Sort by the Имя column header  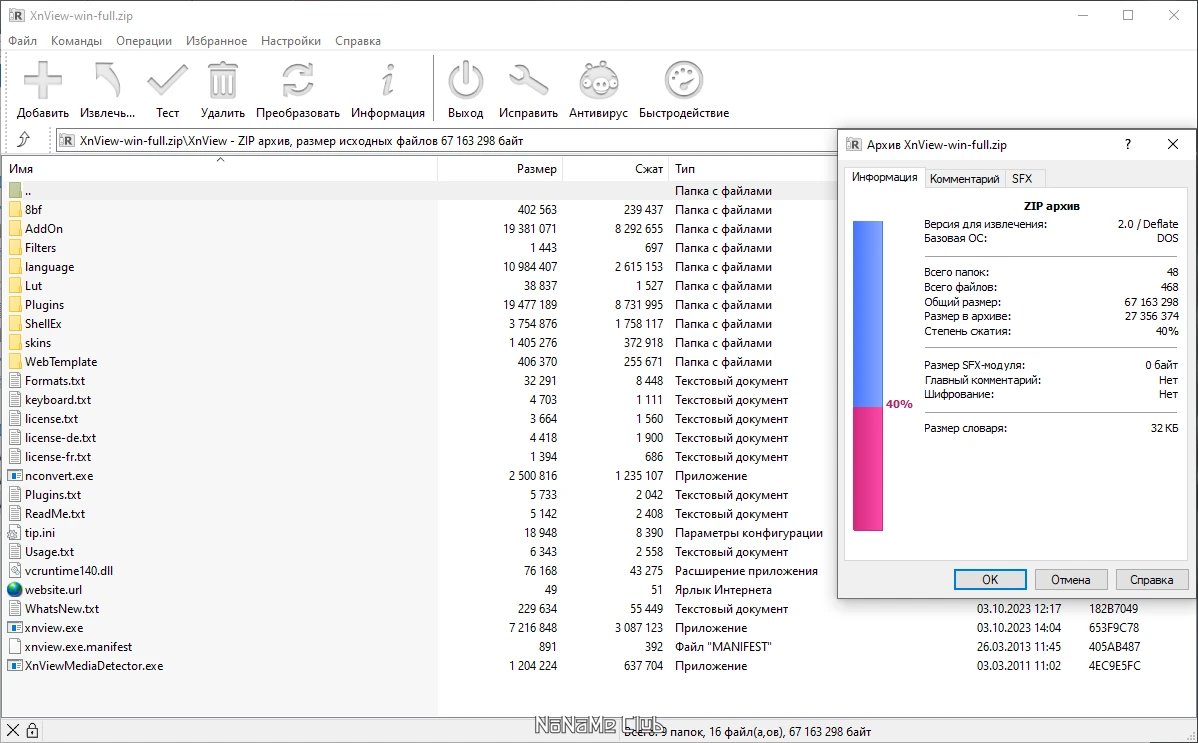tap(219, 169)
